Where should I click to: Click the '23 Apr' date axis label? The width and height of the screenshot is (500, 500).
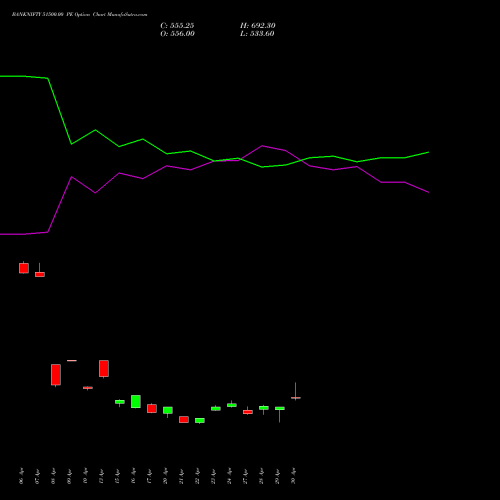pyautogui.click(x=214, y=476)
